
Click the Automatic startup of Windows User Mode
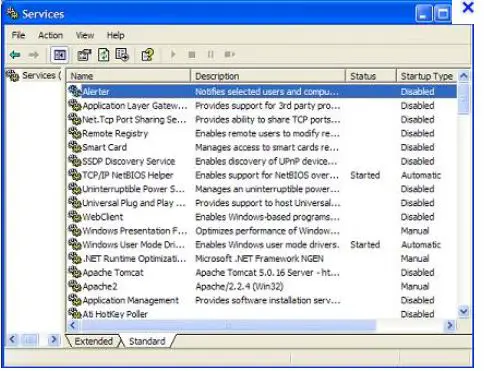(421, 244)
